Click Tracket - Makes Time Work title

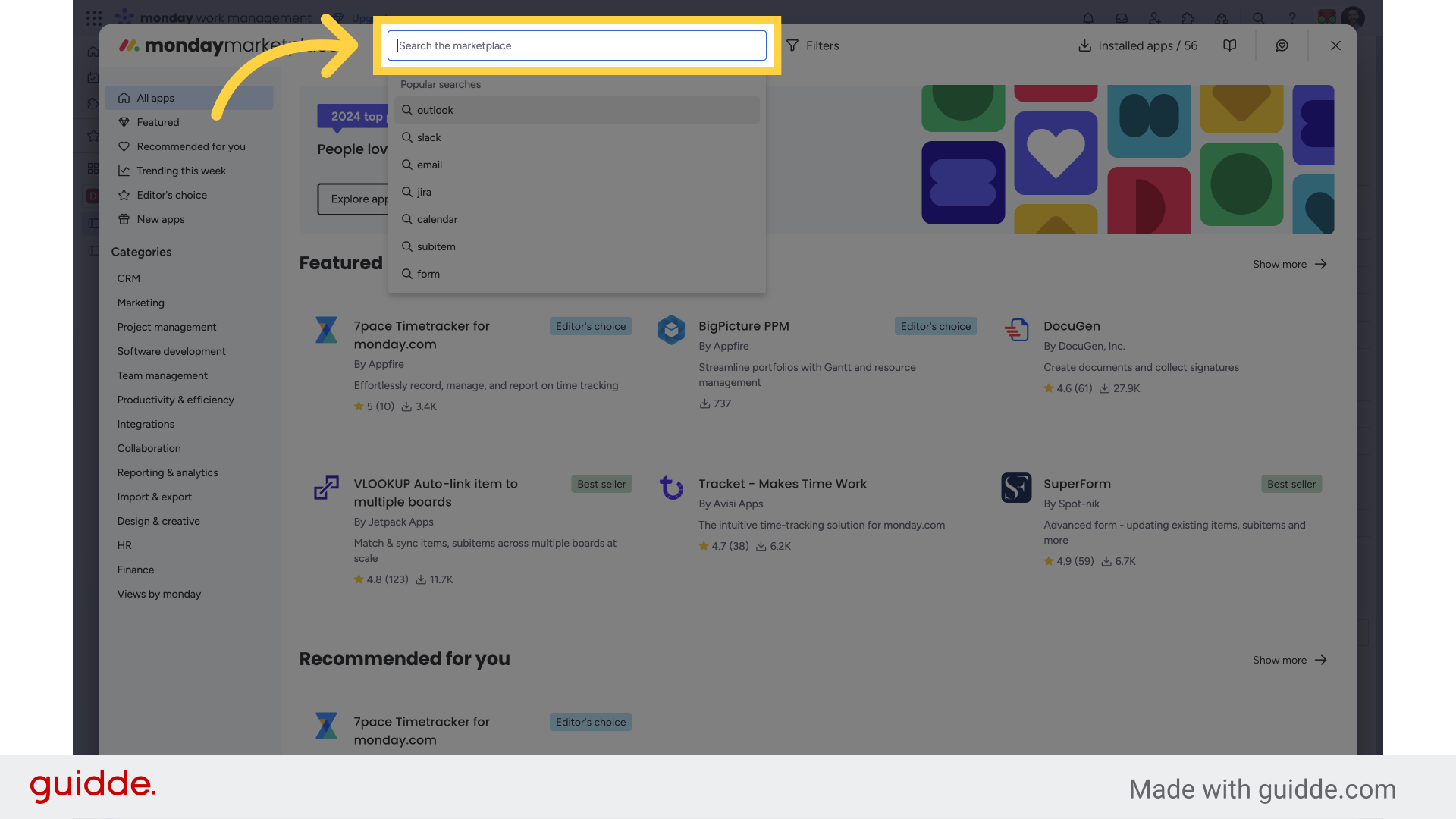tap(783, 484)
